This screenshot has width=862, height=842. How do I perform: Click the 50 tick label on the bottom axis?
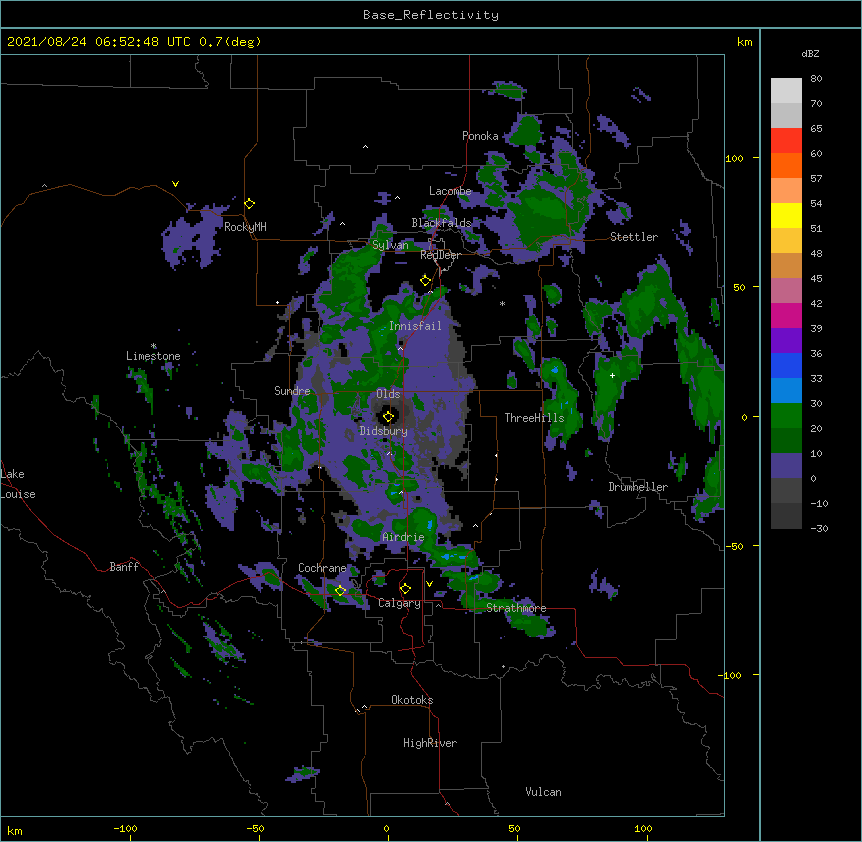coord(514,828)
